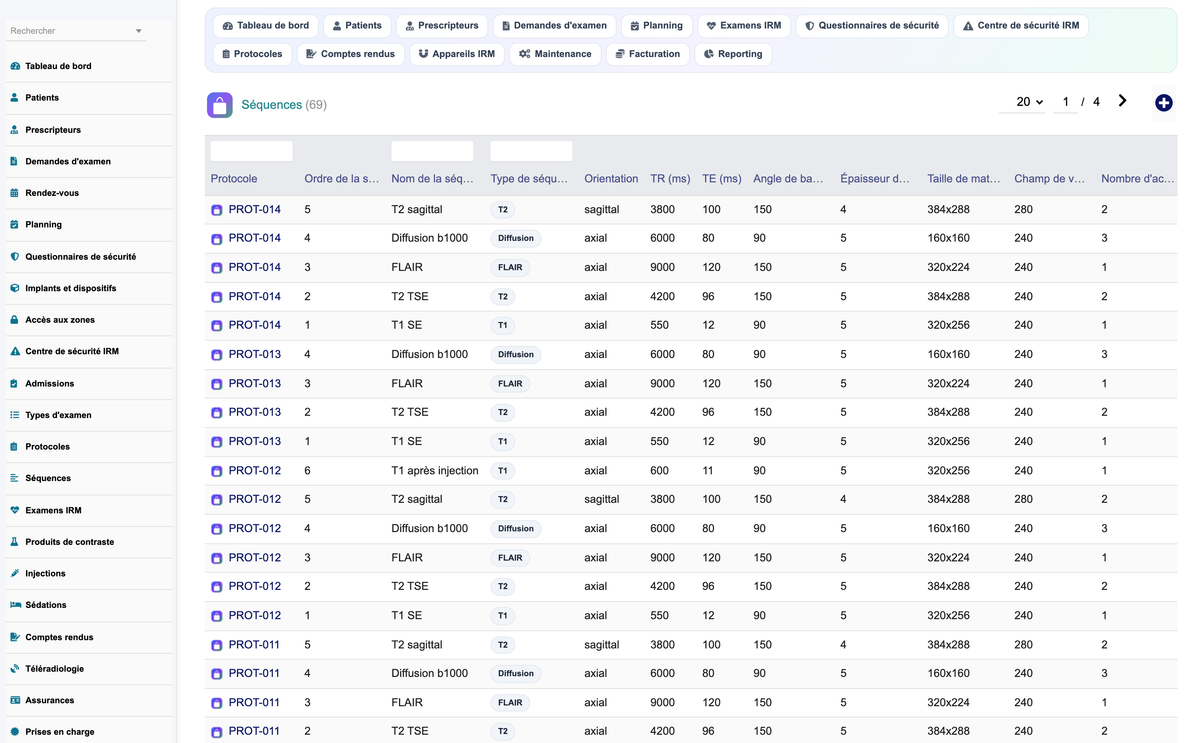1200x743 pixels.
Task: Open PROT-014 link in T2 sagittal row
Action: [254, 210]
